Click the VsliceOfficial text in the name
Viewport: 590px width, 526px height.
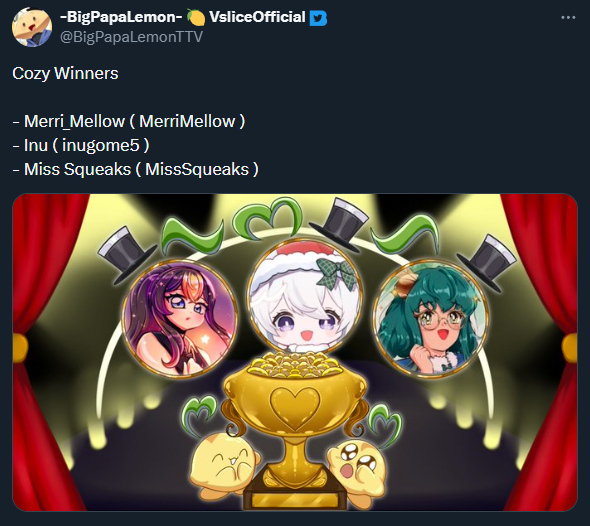tap(257, 17)
